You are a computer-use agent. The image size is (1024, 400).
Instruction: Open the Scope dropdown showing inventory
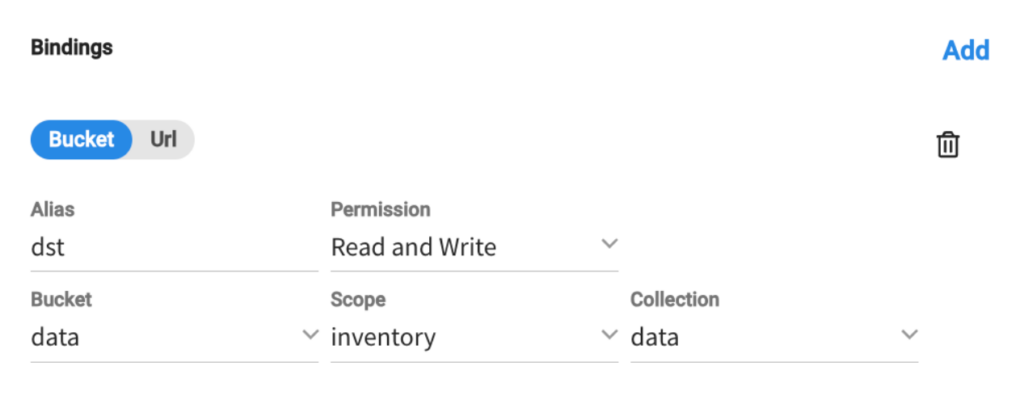(x=475, y=339)
